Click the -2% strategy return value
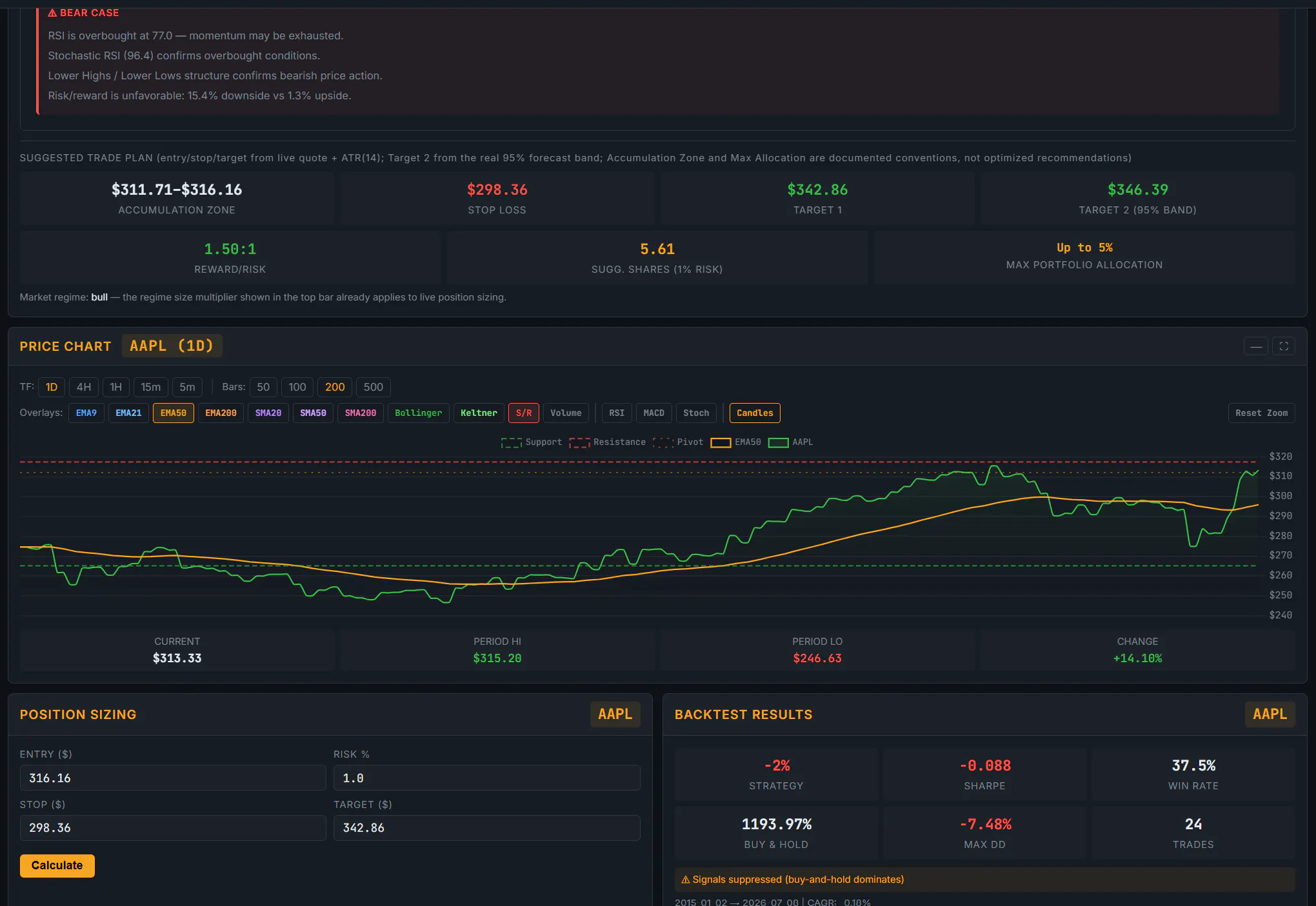Viewport: 1316px width, 906px height. click(x=777, y=765)
